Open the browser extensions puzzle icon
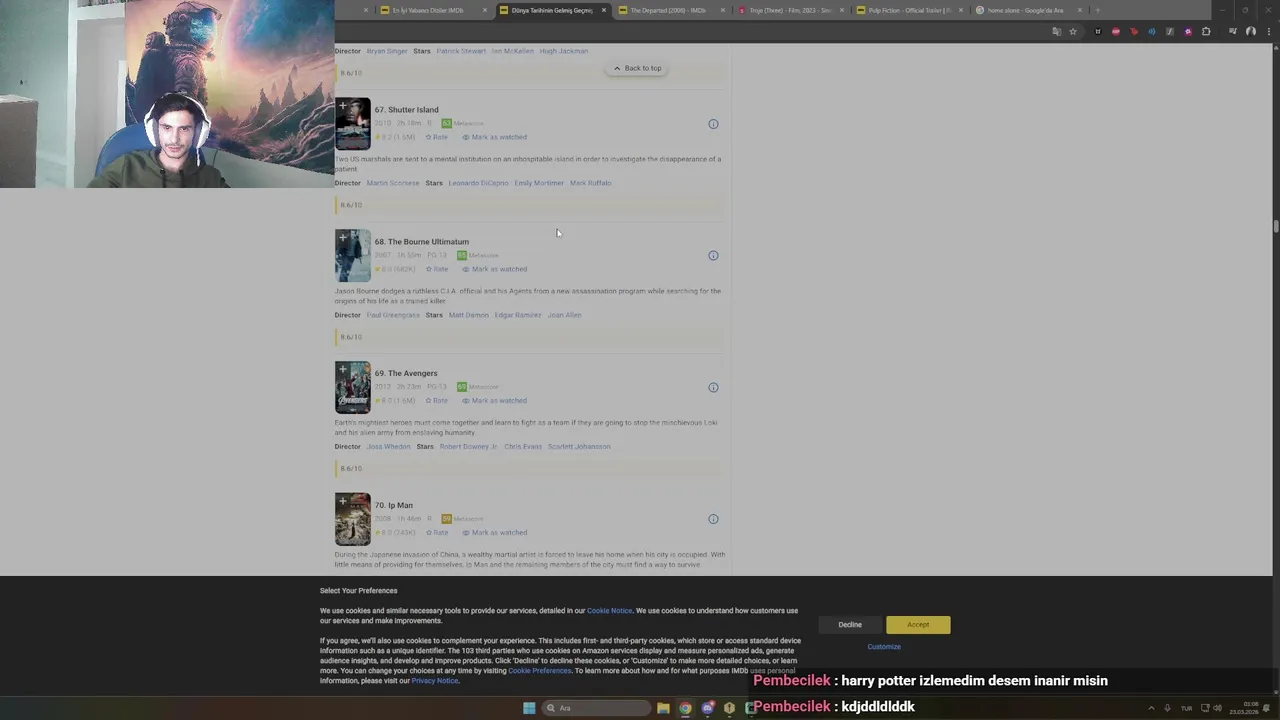Viewport: 1280px width, 720px height. 1206,31
